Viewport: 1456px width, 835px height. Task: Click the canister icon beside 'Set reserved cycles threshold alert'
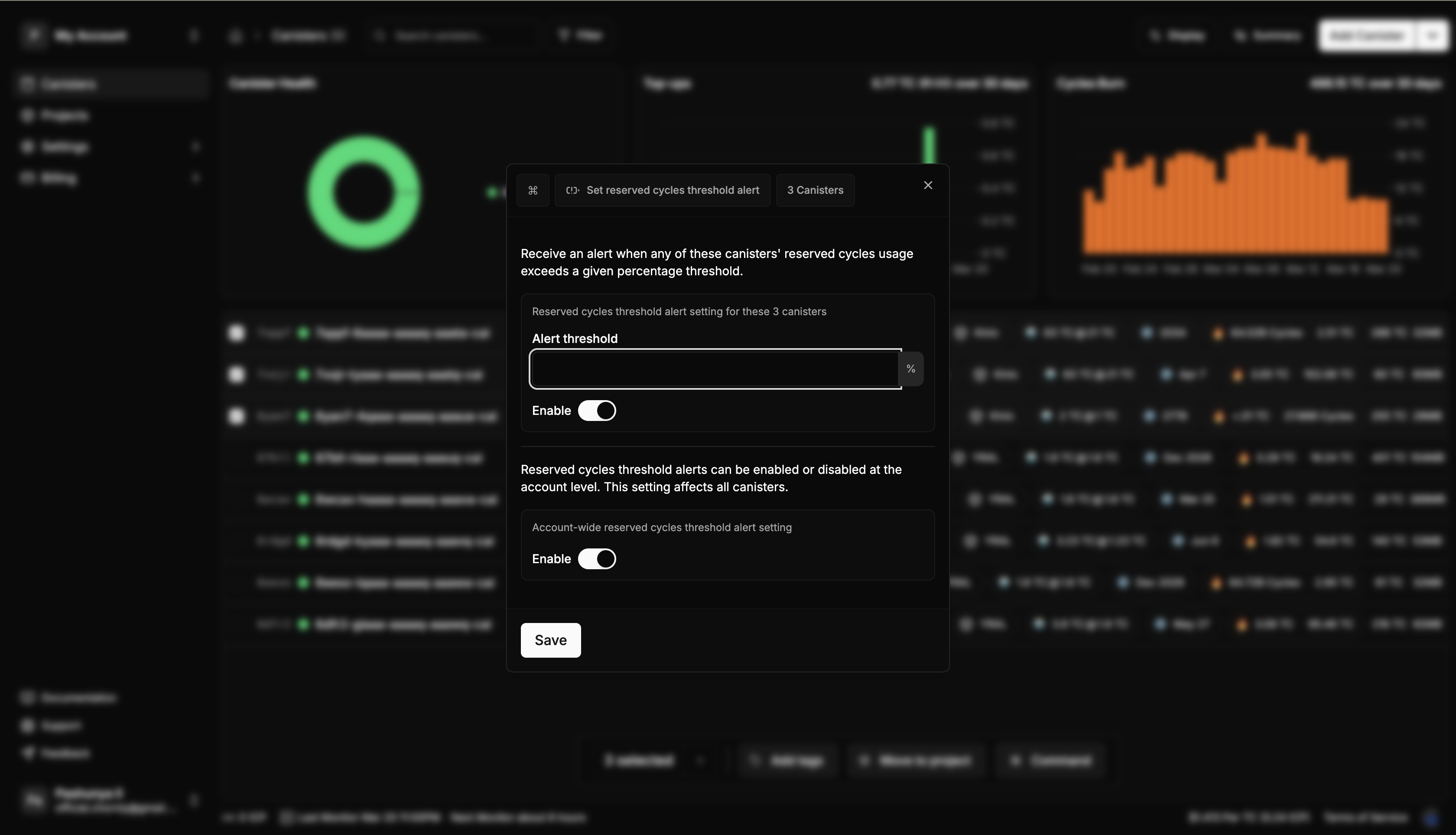tap(572, 190)
